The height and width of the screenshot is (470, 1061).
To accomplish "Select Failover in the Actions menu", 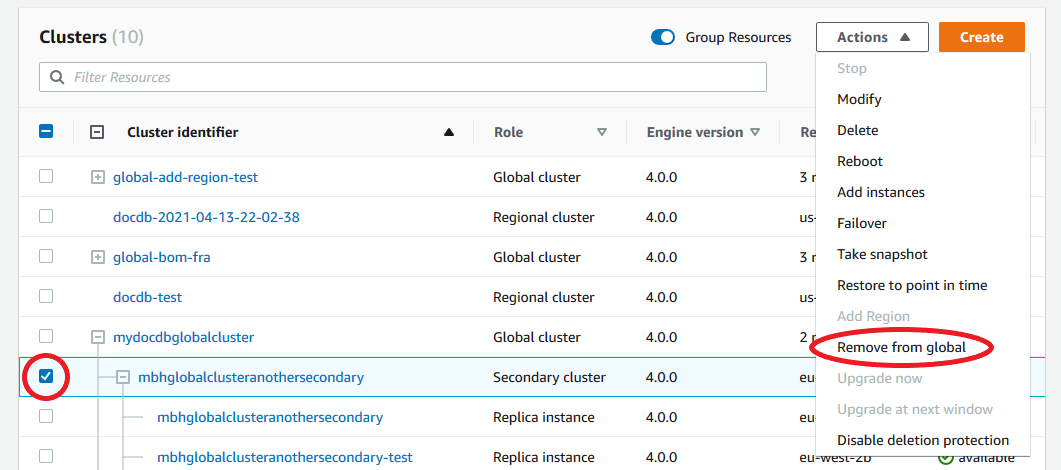I will click(x=861, y=223).
